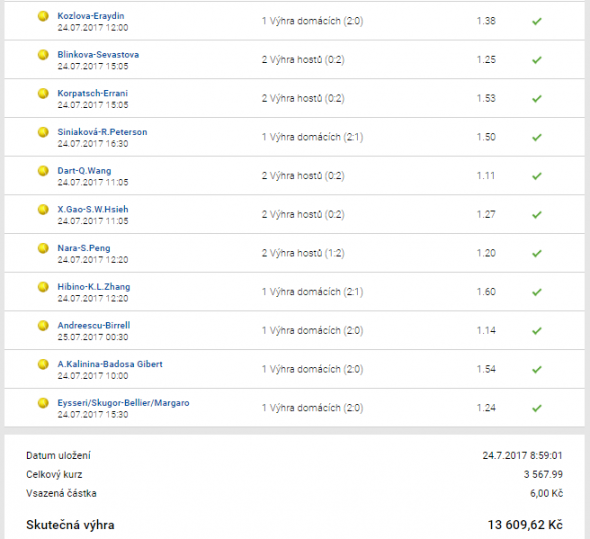Click the green checkmark in the A.Kalinina-Badosa Gibert row

click(537, 370)
